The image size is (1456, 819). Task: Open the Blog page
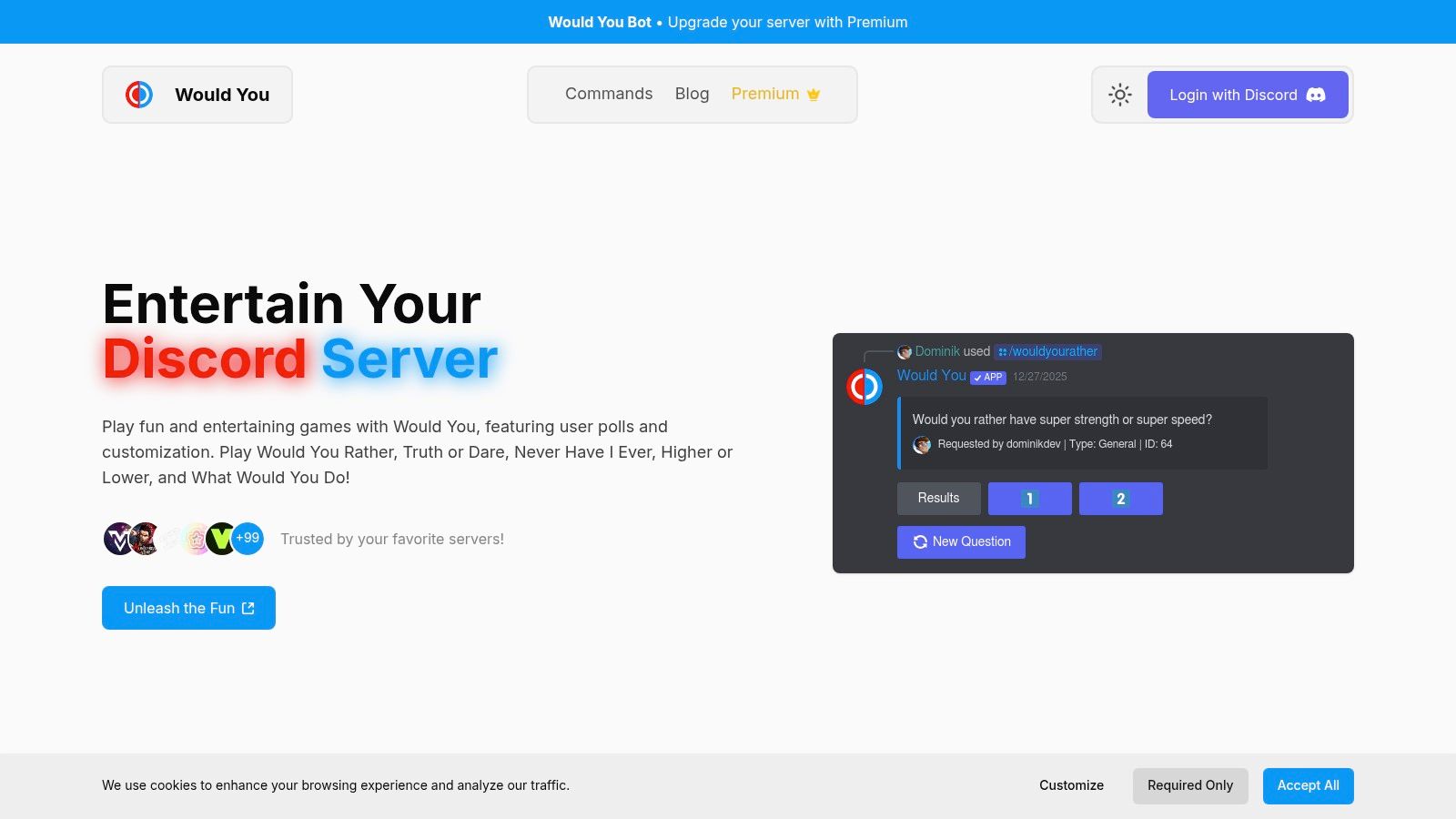click(x=692, y=94)
